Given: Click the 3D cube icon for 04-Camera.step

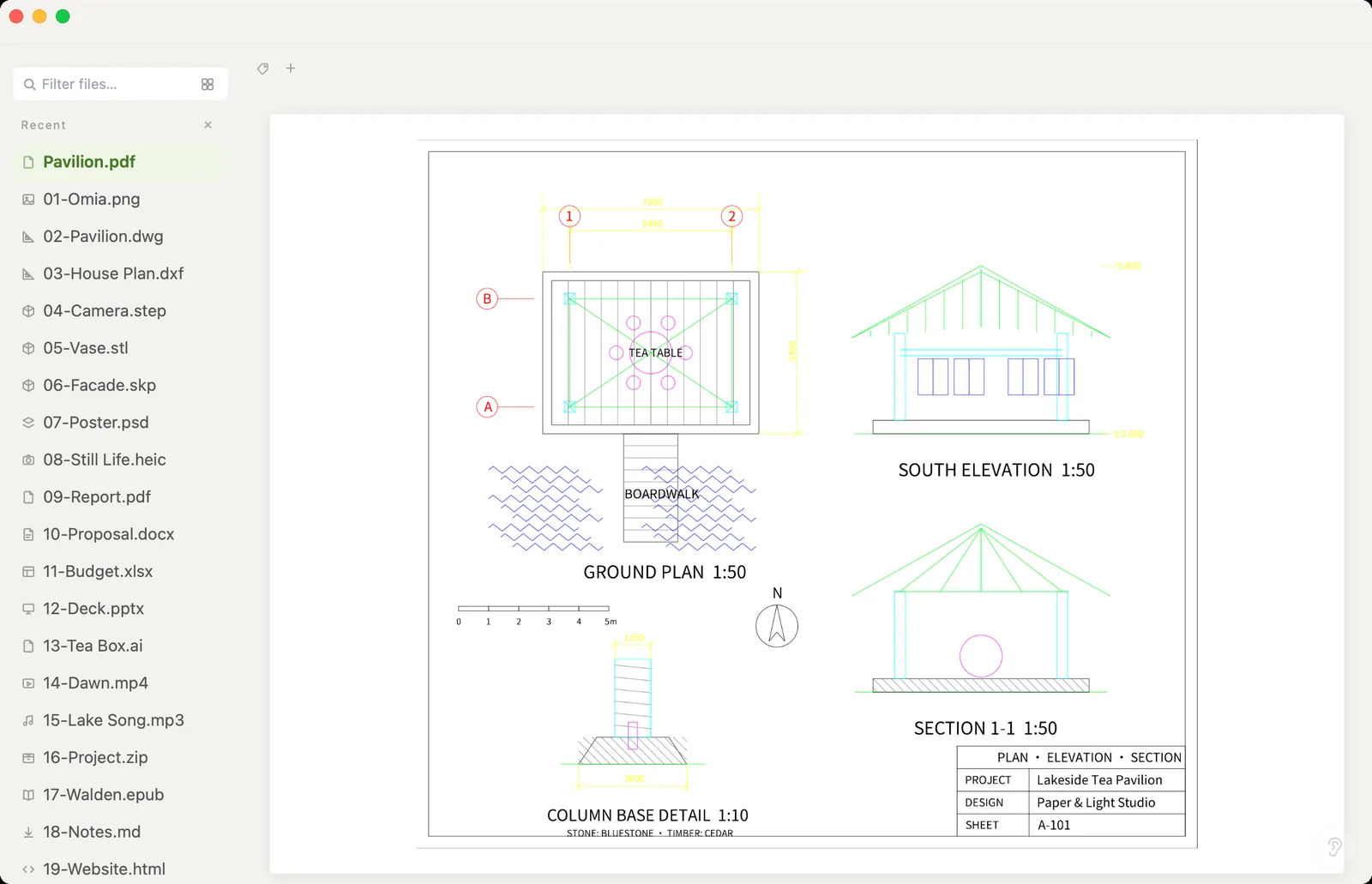Looking at the screenshot, I should (x=28, y=311).
